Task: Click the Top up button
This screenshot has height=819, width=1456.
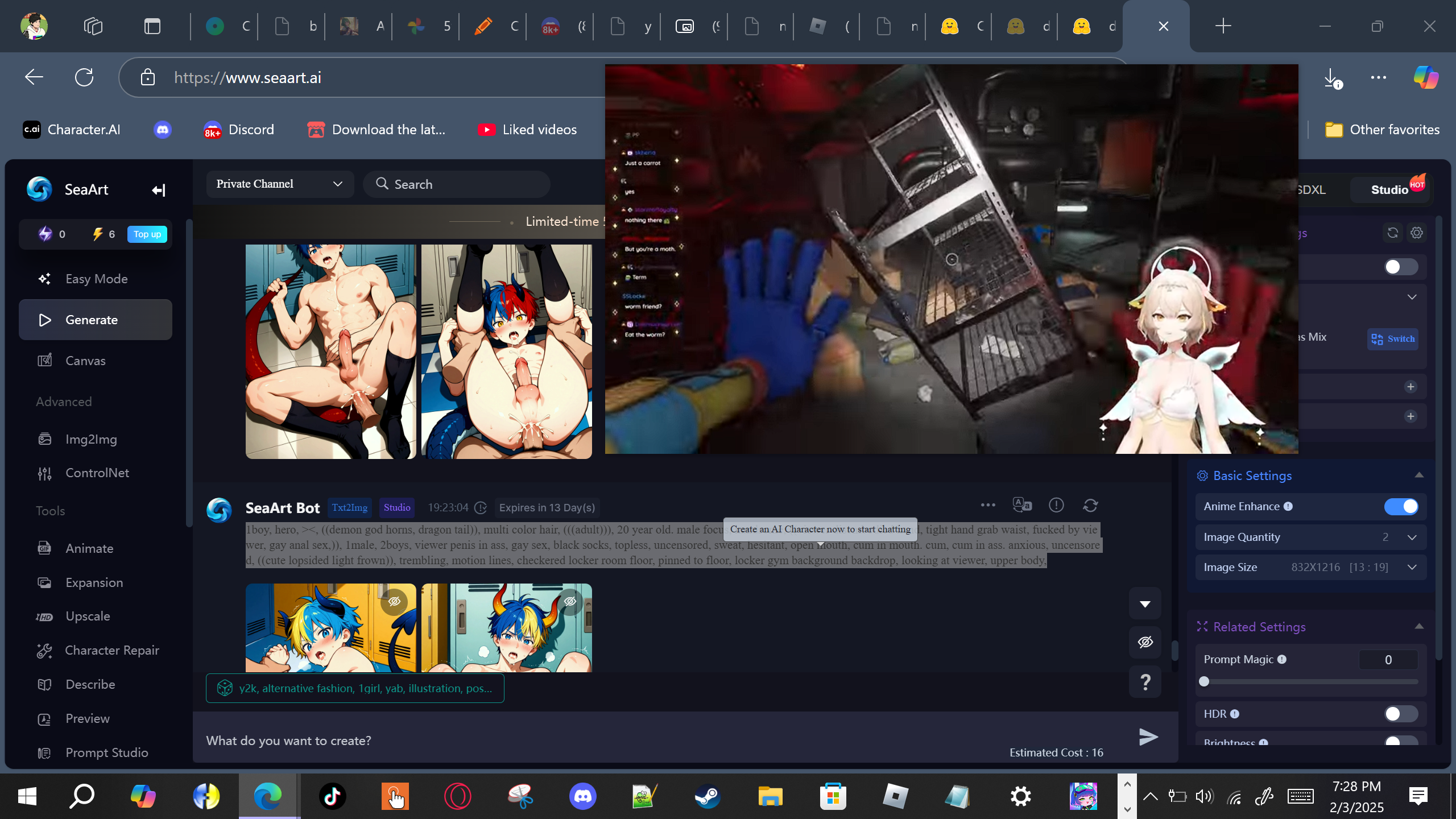Action: coord(147,234)
